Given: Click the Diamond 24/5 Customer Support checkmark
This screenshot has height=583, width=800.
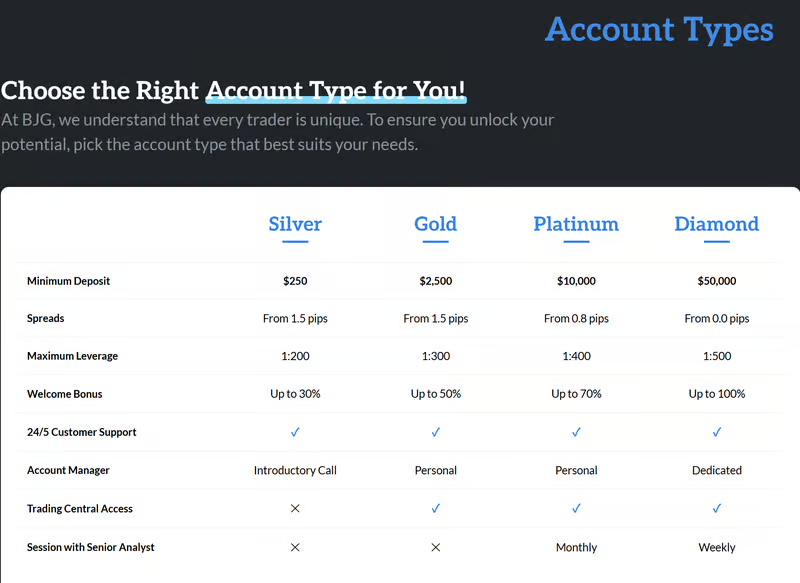Looking at the screenshot, I should pyautogui.click(x=717, y=432).
